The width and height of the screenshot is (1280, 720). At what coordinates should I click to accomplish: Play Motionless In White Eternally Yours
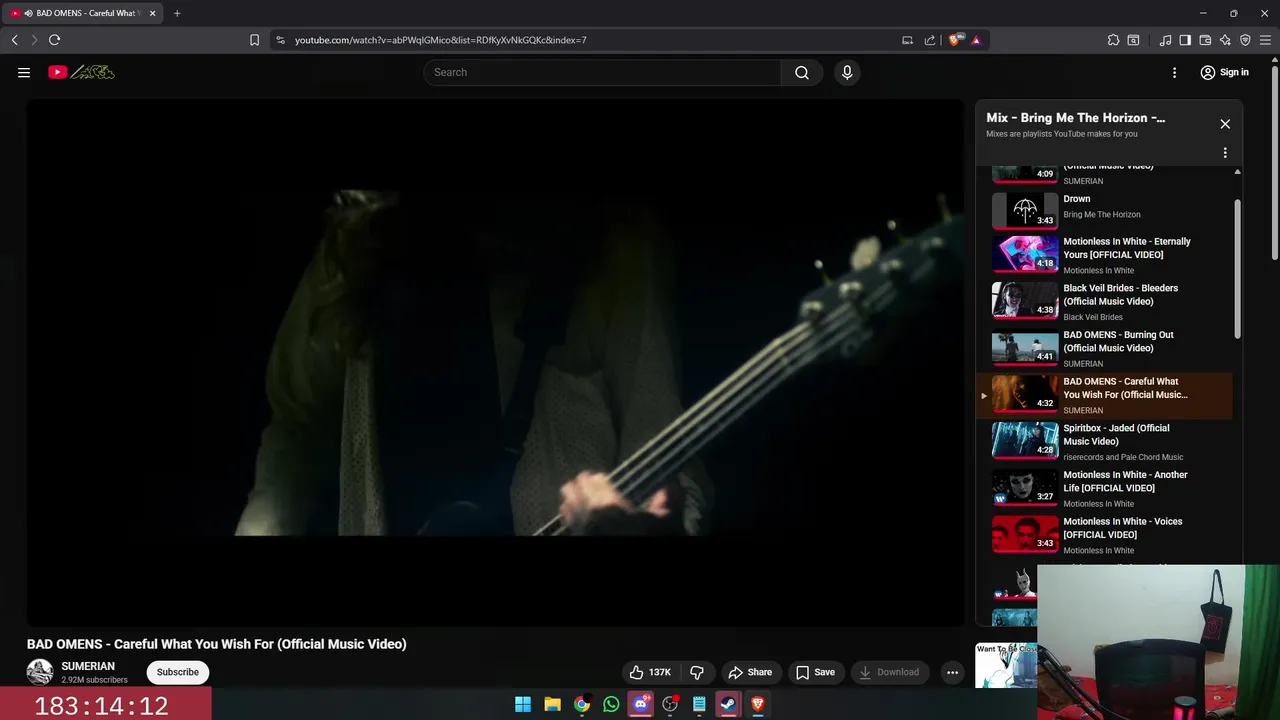coord(1106,255)
